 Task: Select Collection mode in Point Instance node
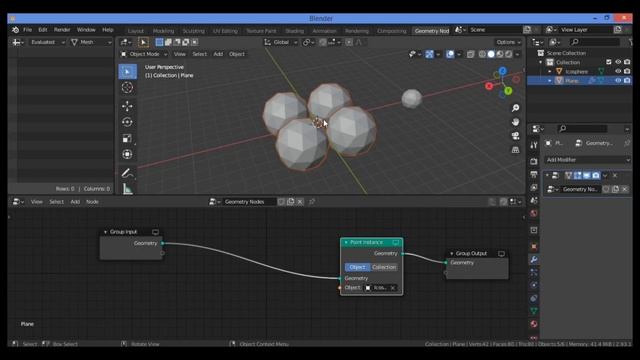(x=384, y=267)
